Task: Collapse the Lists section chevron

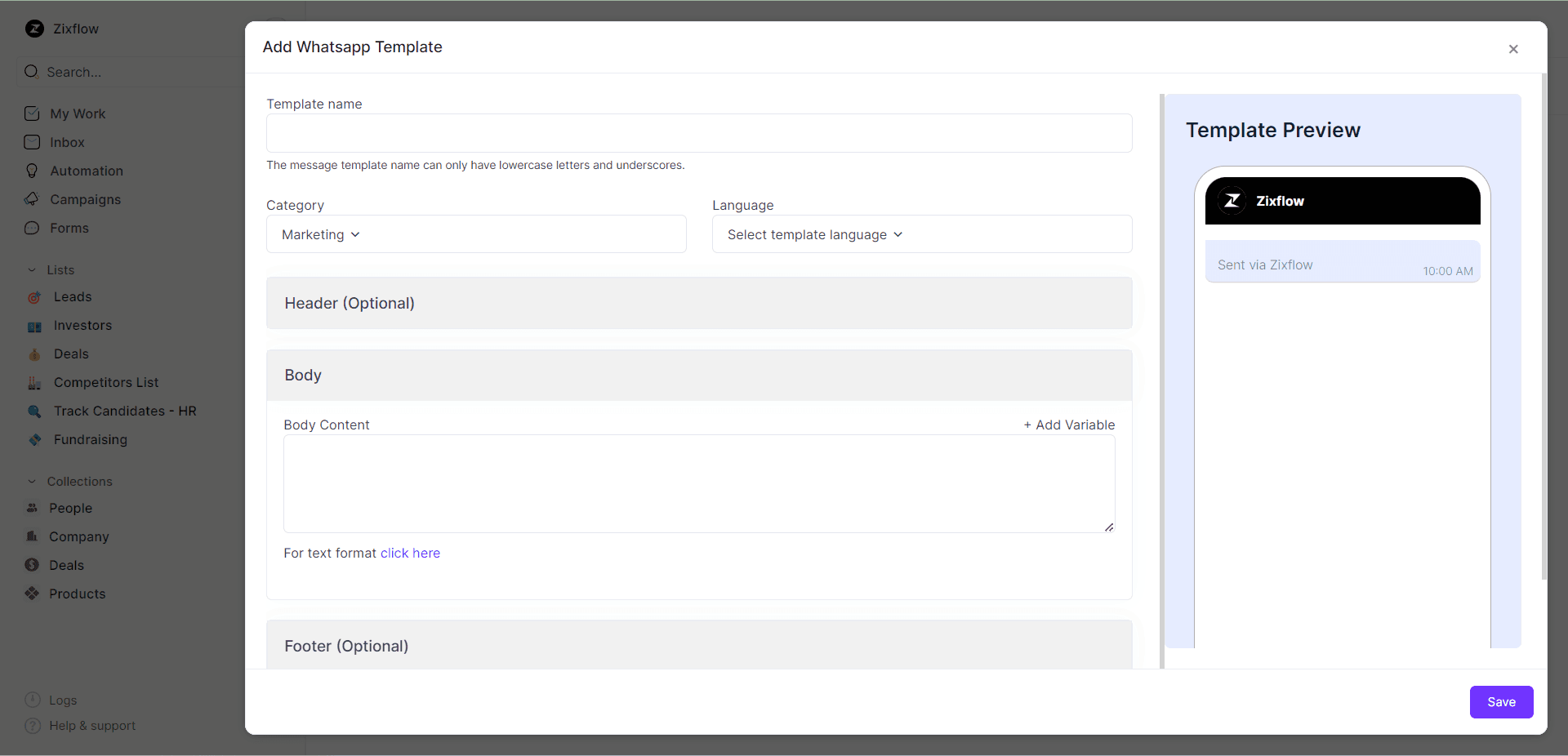Action: coord(32,270)
